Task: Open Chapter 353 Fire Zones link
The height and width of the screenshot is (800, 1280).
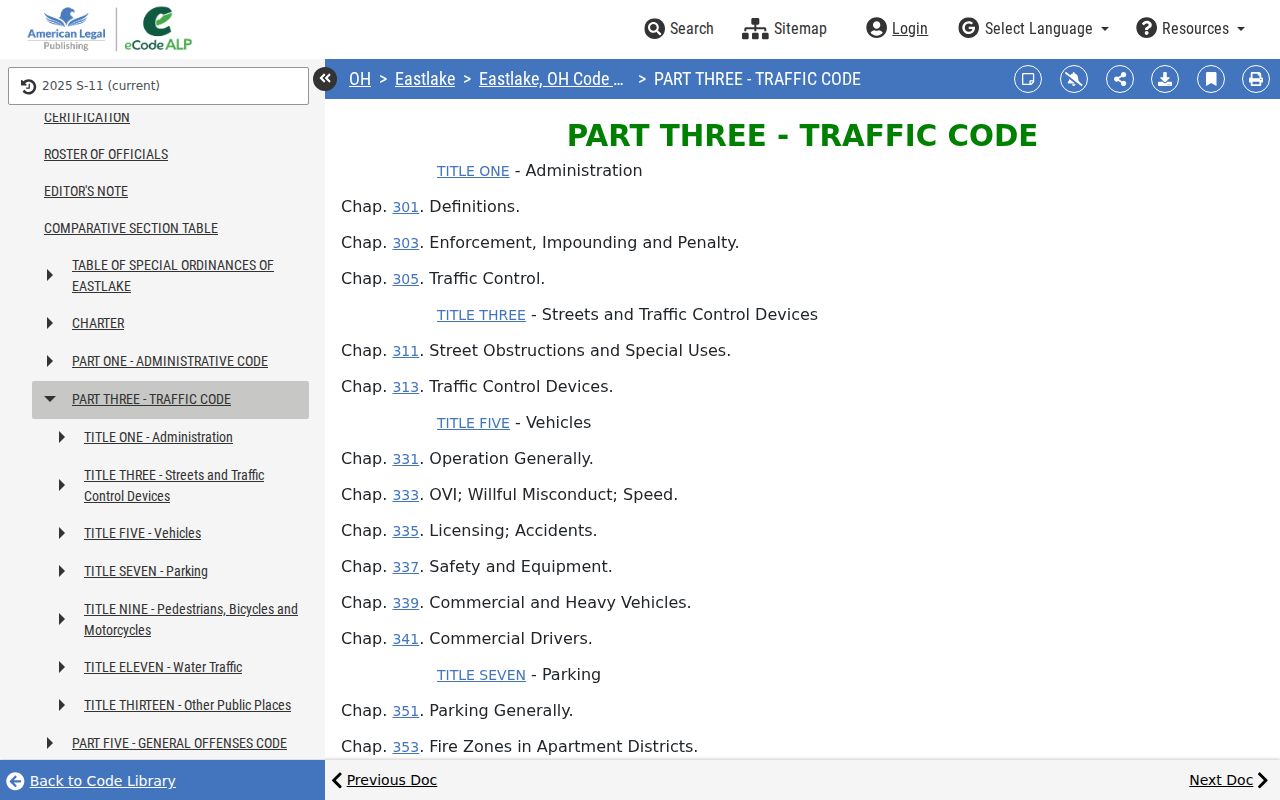Action: pos(405,747)
